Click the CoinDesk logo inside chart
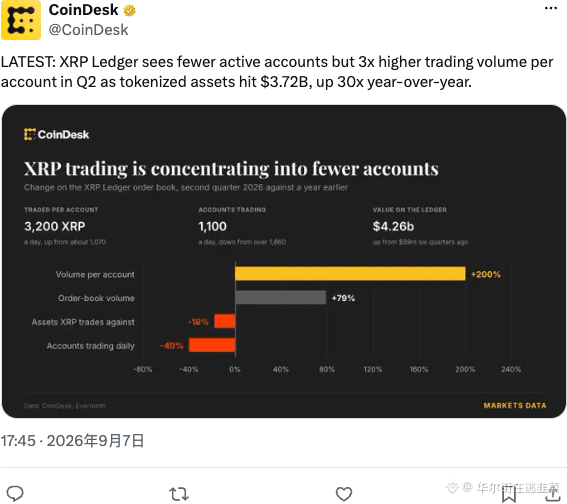 56,134
